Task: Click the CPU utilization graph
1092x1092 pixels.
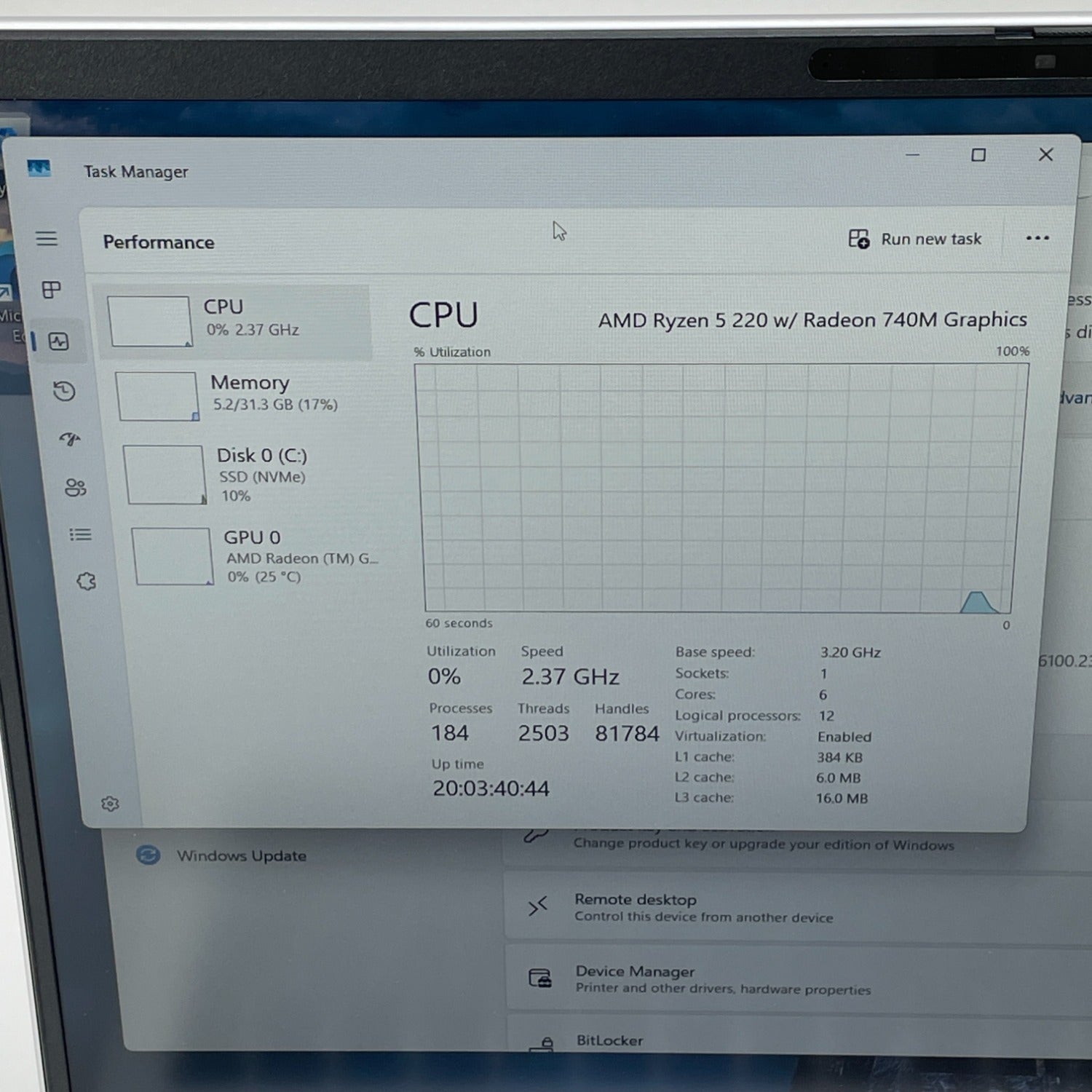Action: coord(719,488)
